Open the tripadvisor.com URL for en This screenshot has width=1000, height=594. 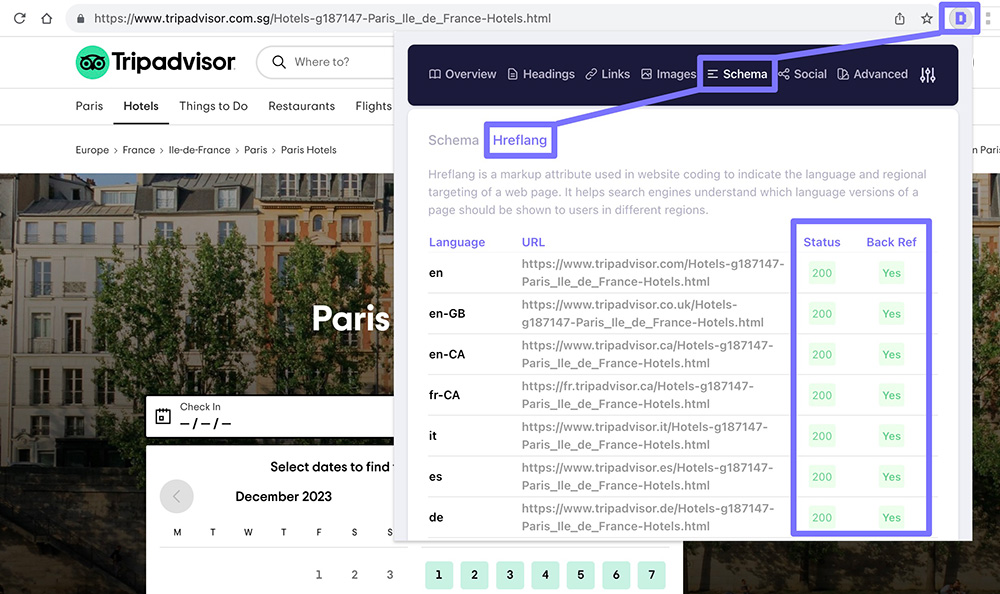pyautogui.click(x=653, y=273)
